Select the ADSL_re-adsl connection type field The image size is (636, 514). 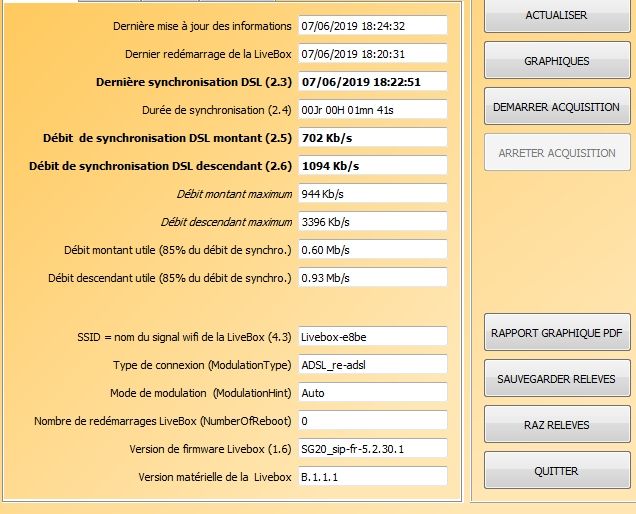(373, 364)
